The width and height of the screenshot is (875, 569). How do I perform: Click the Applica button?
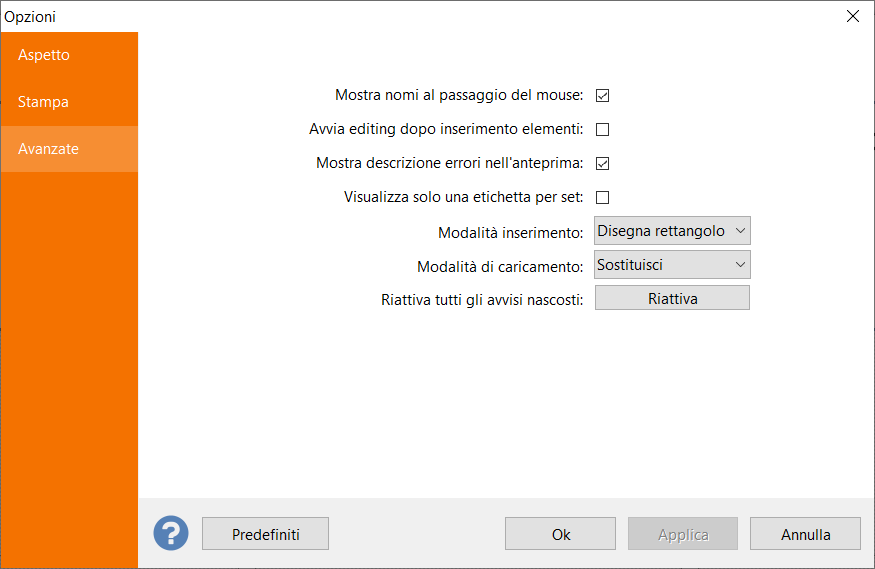(683, 534)
